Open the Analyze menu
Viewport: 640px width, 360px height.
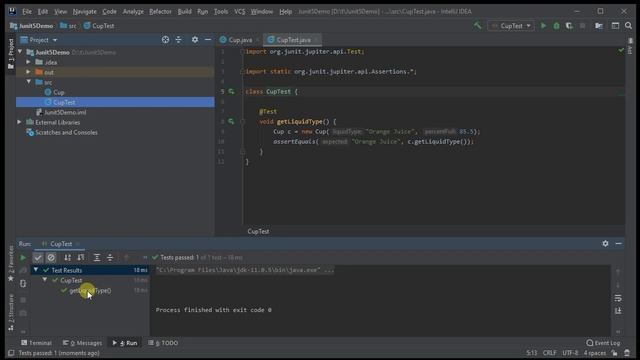(x=133, y=11)
